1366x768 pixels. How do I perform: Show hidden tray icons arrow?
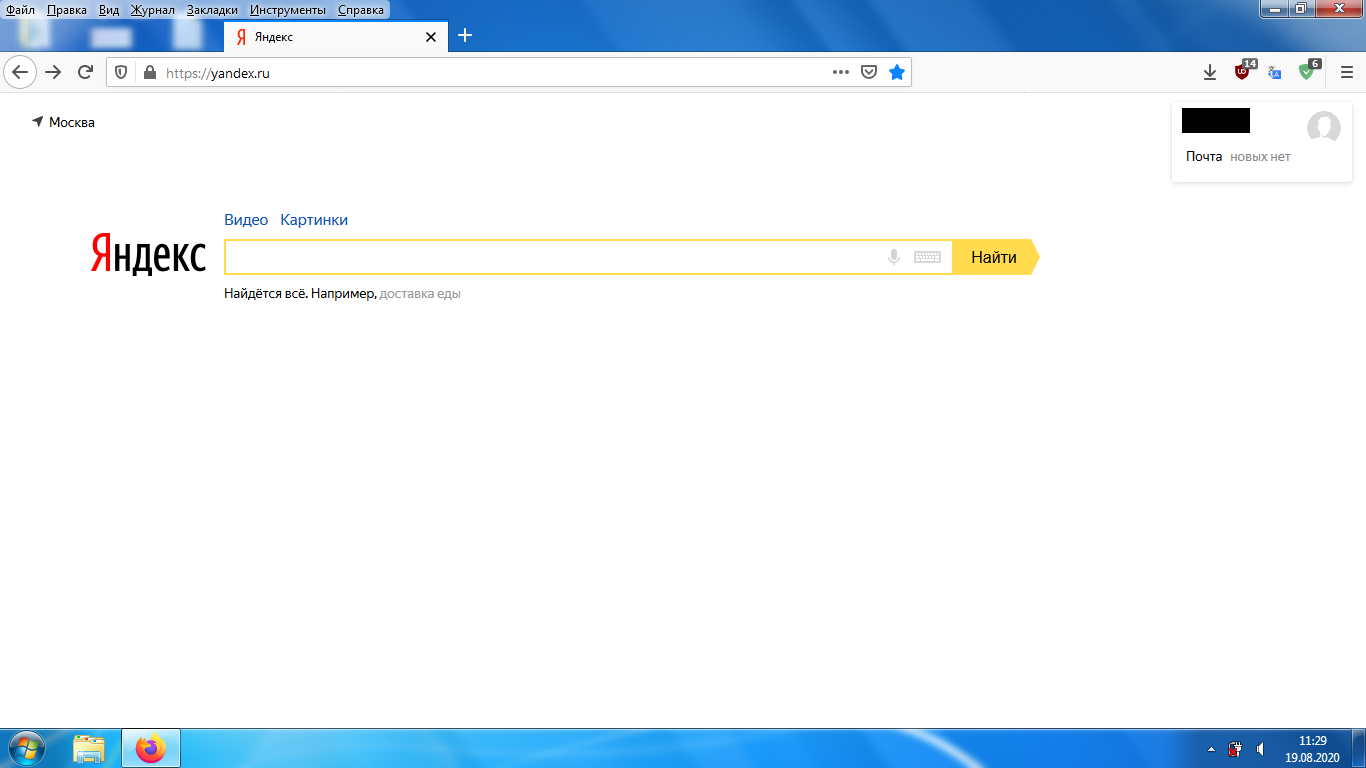pyautogui.click(x=1211, y=748)
